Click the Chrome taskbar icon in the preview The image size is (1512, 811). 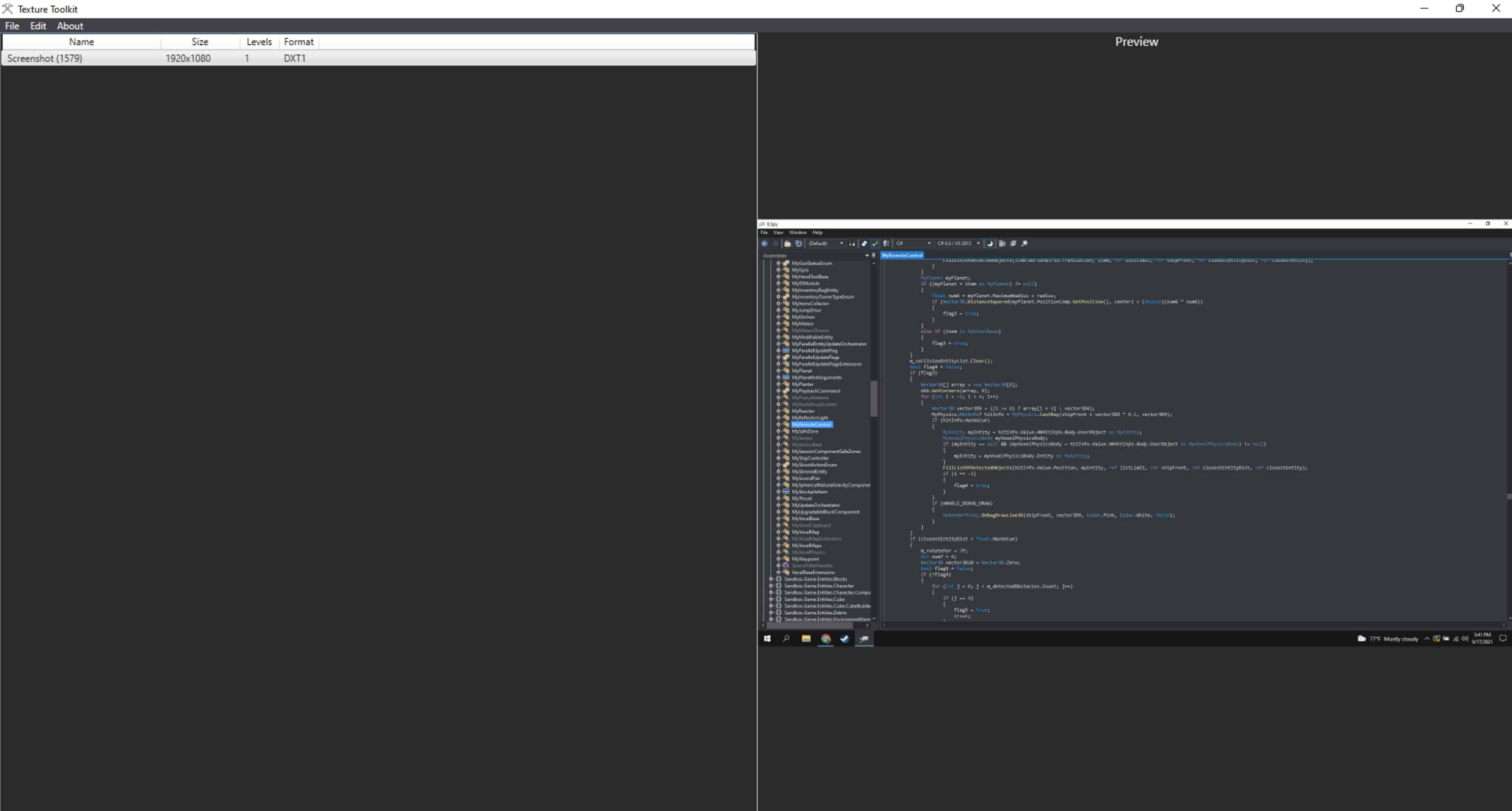(x=826, y=639)
